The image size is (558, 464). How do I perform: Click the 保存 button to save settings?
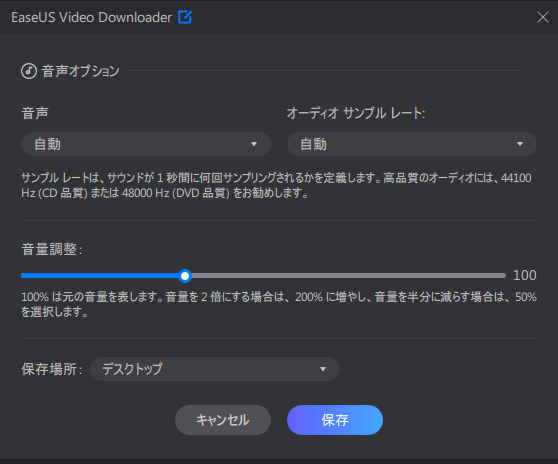pos(335,420)
